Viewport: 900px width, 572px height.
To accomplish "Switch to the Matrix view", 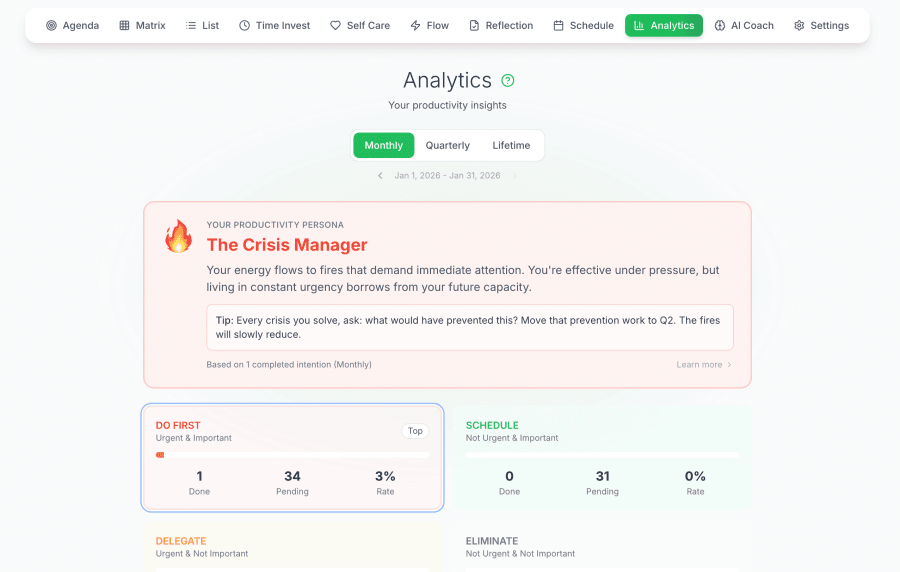I will pos(142,25).
